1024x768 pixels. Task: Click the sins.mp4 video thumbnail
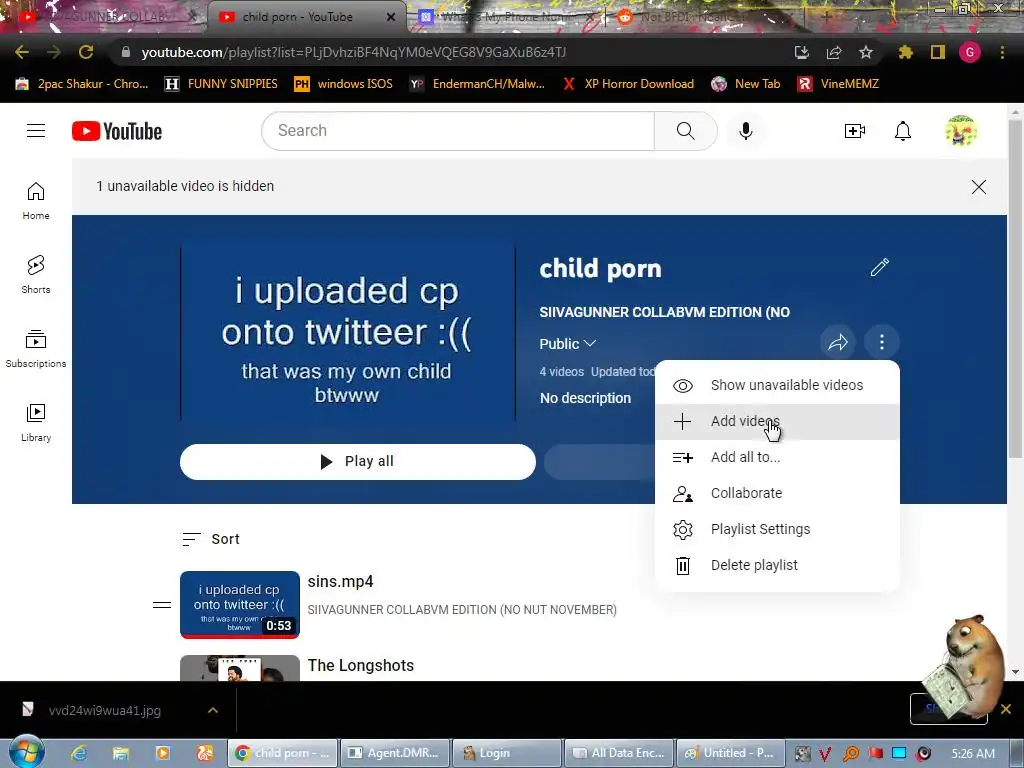tap(240, 605)
